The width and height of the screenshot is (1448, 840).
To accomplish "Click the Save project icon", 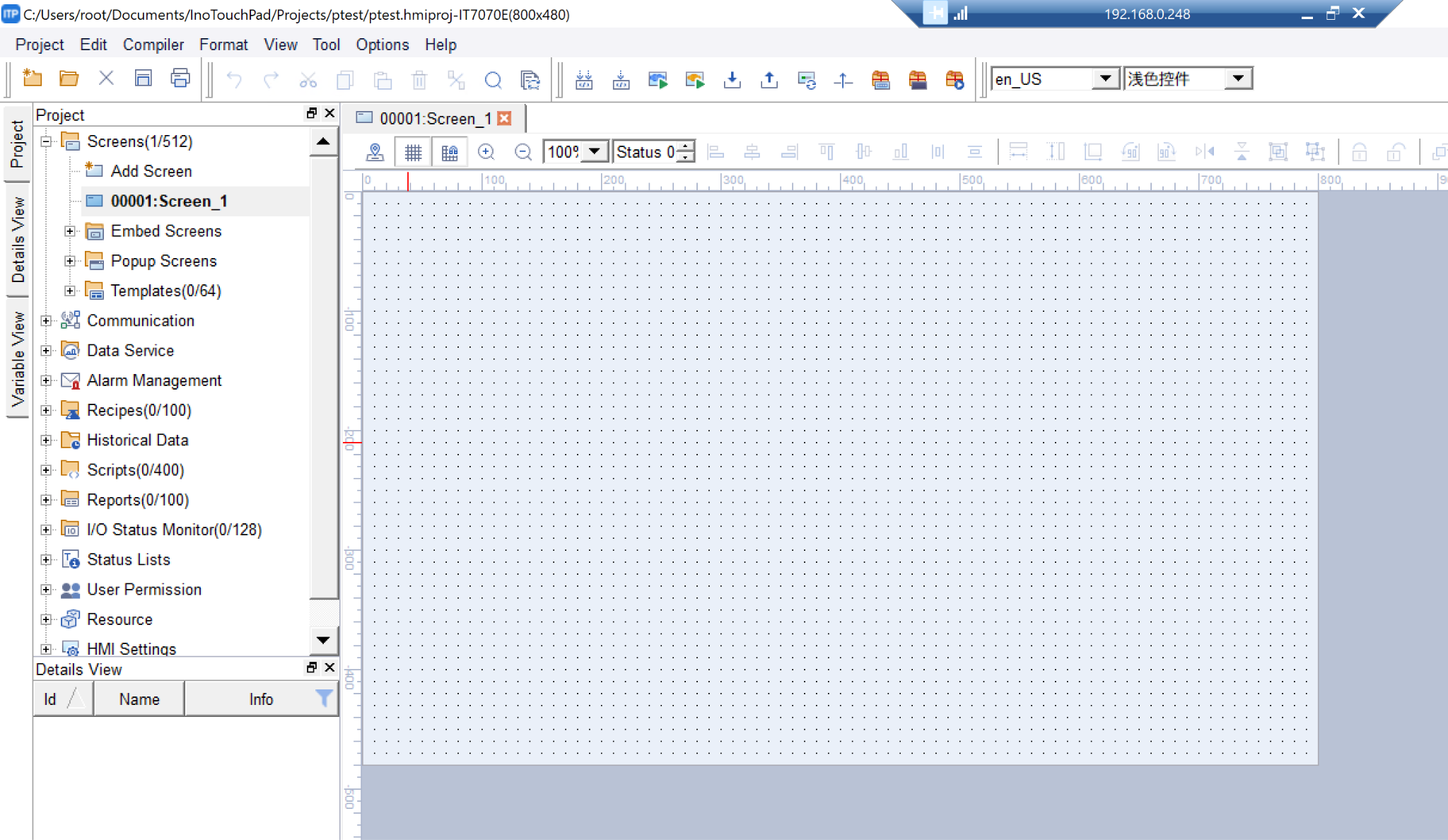I will point(143,78).
